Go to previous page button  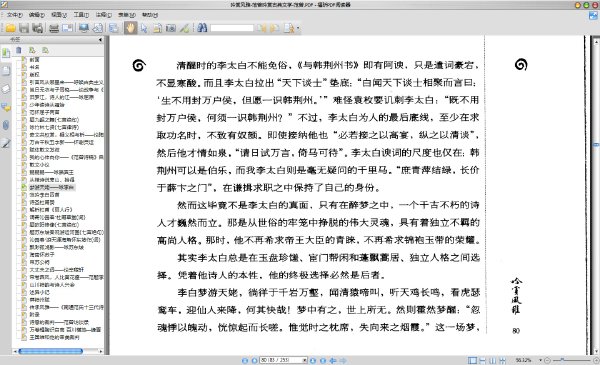pyautogui.click(x=254, y=360)
